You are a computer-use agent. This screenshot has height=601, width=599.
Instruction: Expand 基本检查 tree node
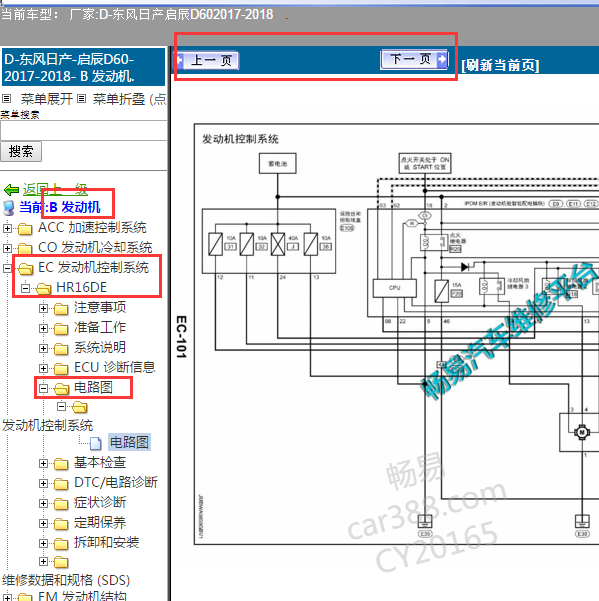coord(43,463)
